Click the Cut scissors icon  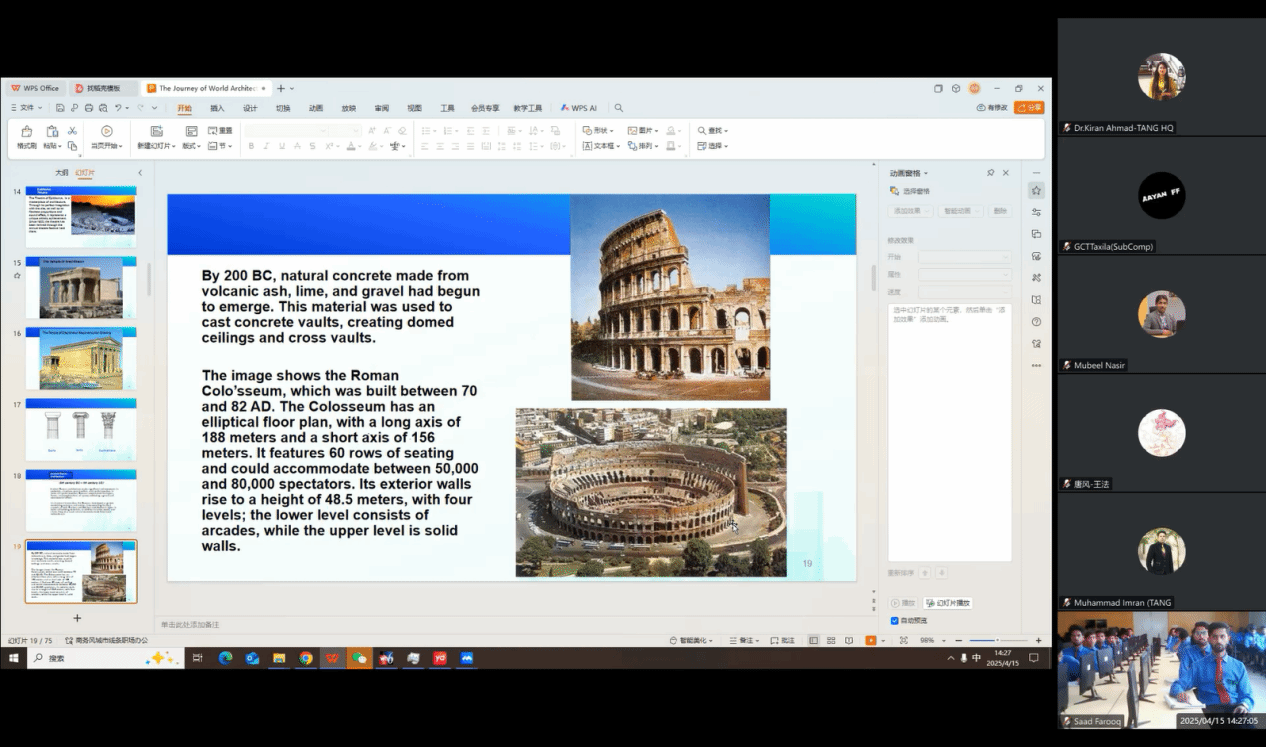pyautogui.click(x=72, y=131)
